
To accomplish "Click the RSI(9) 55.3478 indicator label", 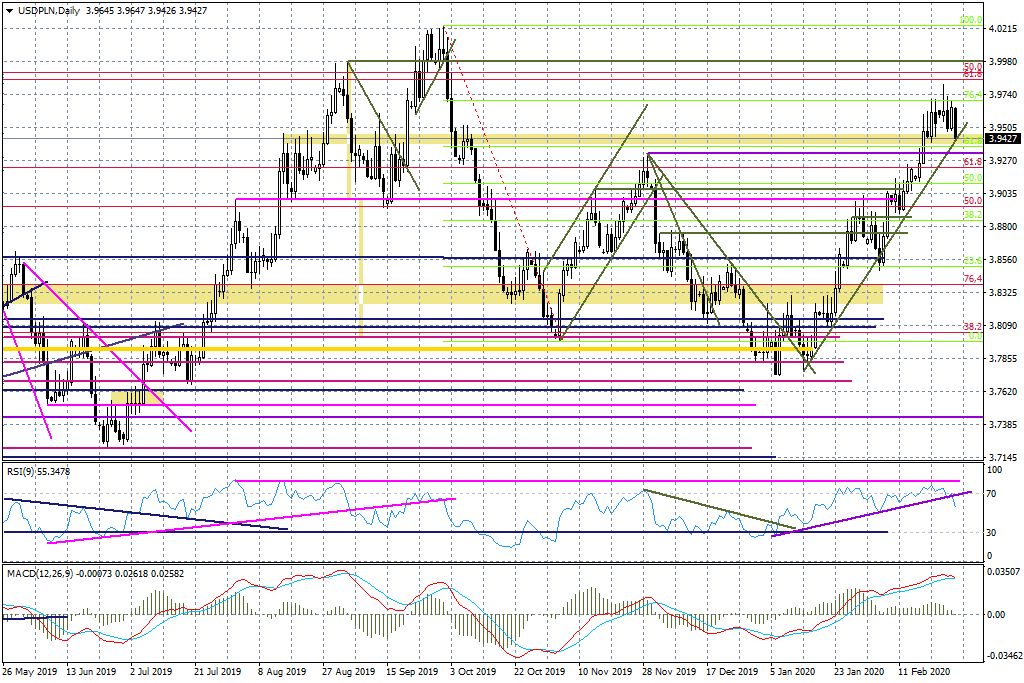I will coord(39,471).
